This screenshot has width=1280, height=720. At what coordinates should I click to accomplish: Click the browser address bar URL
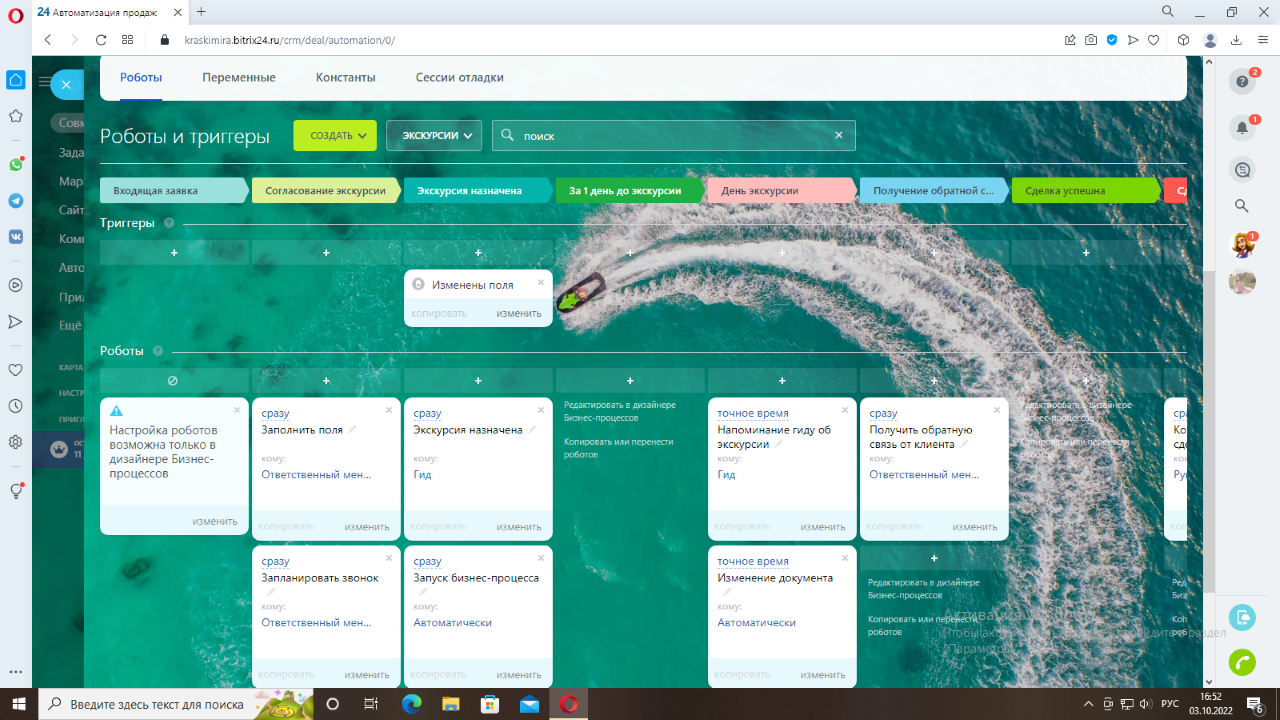pyautogui.click(x=290, y=40)
